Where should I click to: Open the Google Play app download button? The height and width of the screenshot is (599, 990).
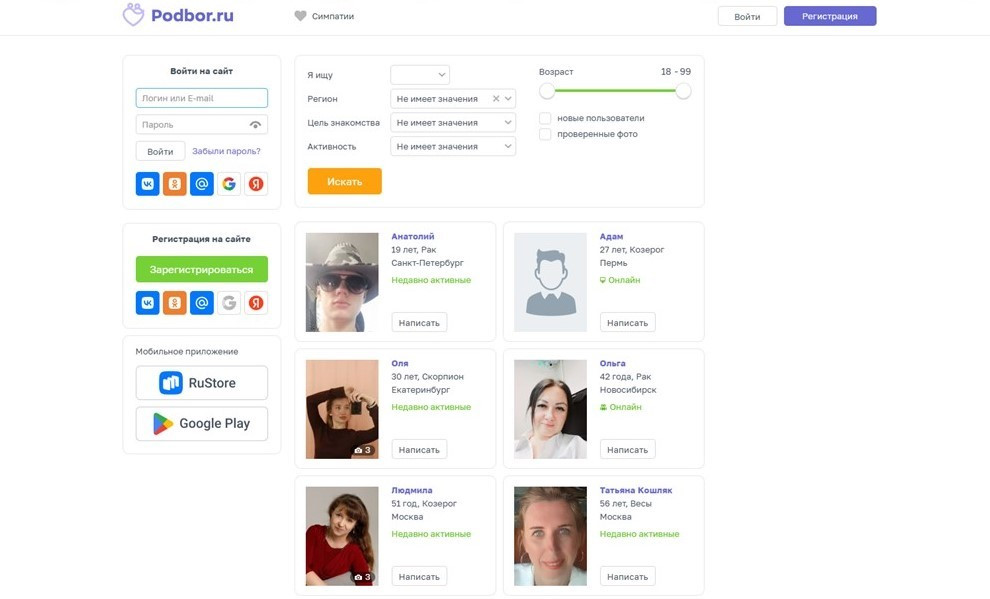[201, 424]
